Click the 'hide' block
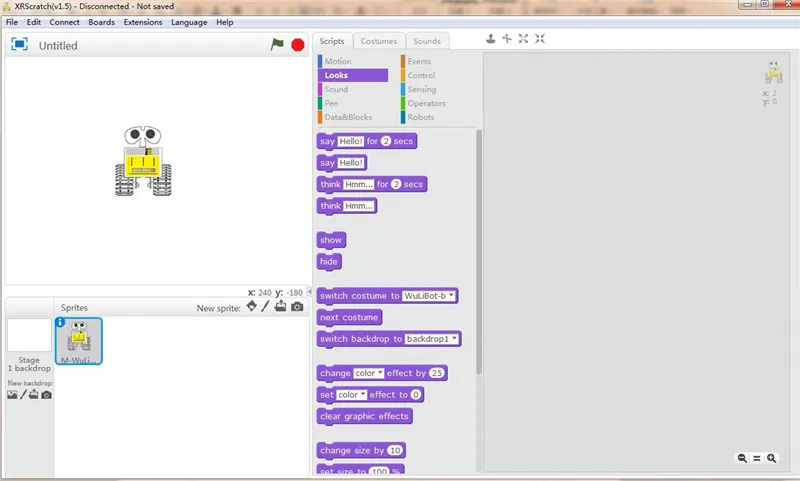Image resolution: width=800 pixels, height=481 pixels. coord(329,262)
